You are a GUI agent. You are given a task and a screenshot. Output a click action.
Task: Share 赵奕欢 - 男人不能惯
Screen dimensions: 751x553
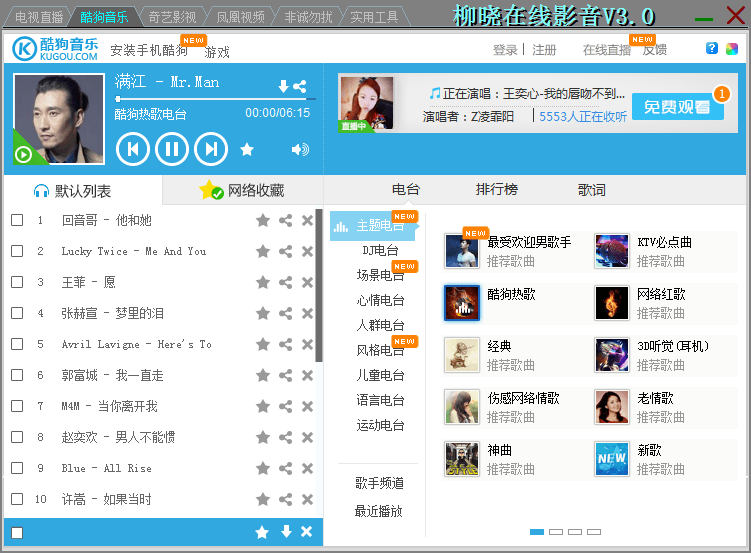tap(285, 437)
